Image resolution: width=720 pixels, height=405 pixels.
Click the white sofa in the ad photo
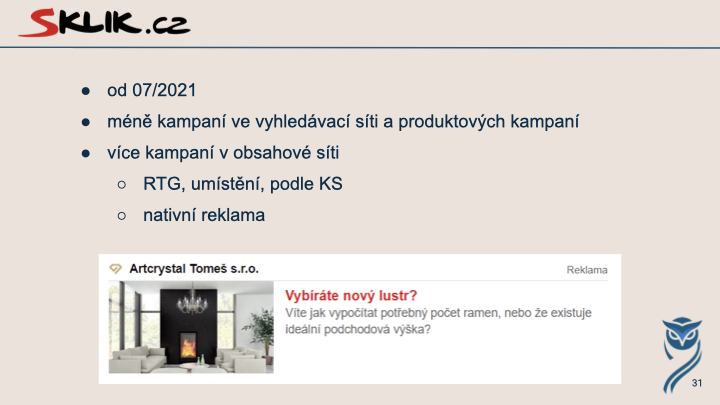(138, 359)
